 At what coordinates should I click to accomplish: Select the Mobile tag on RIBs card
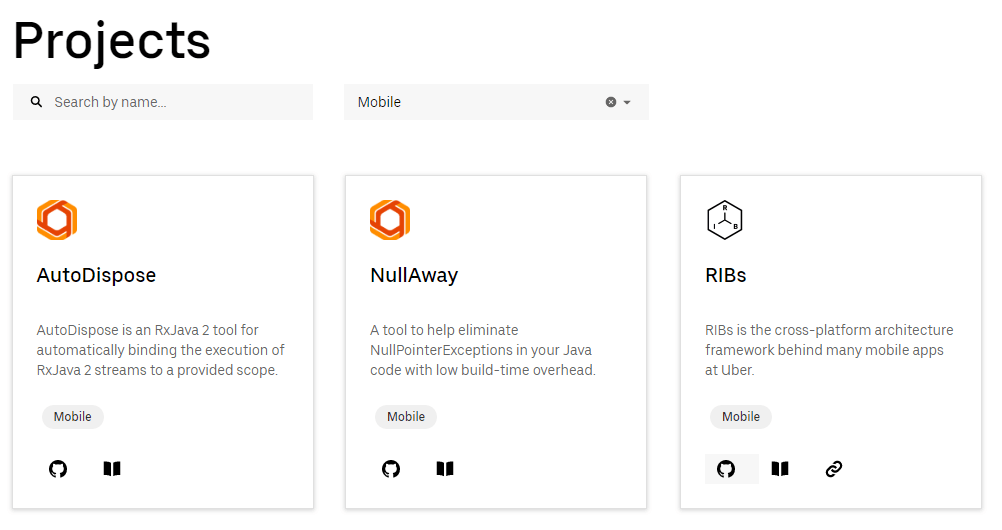pos(741,417)
